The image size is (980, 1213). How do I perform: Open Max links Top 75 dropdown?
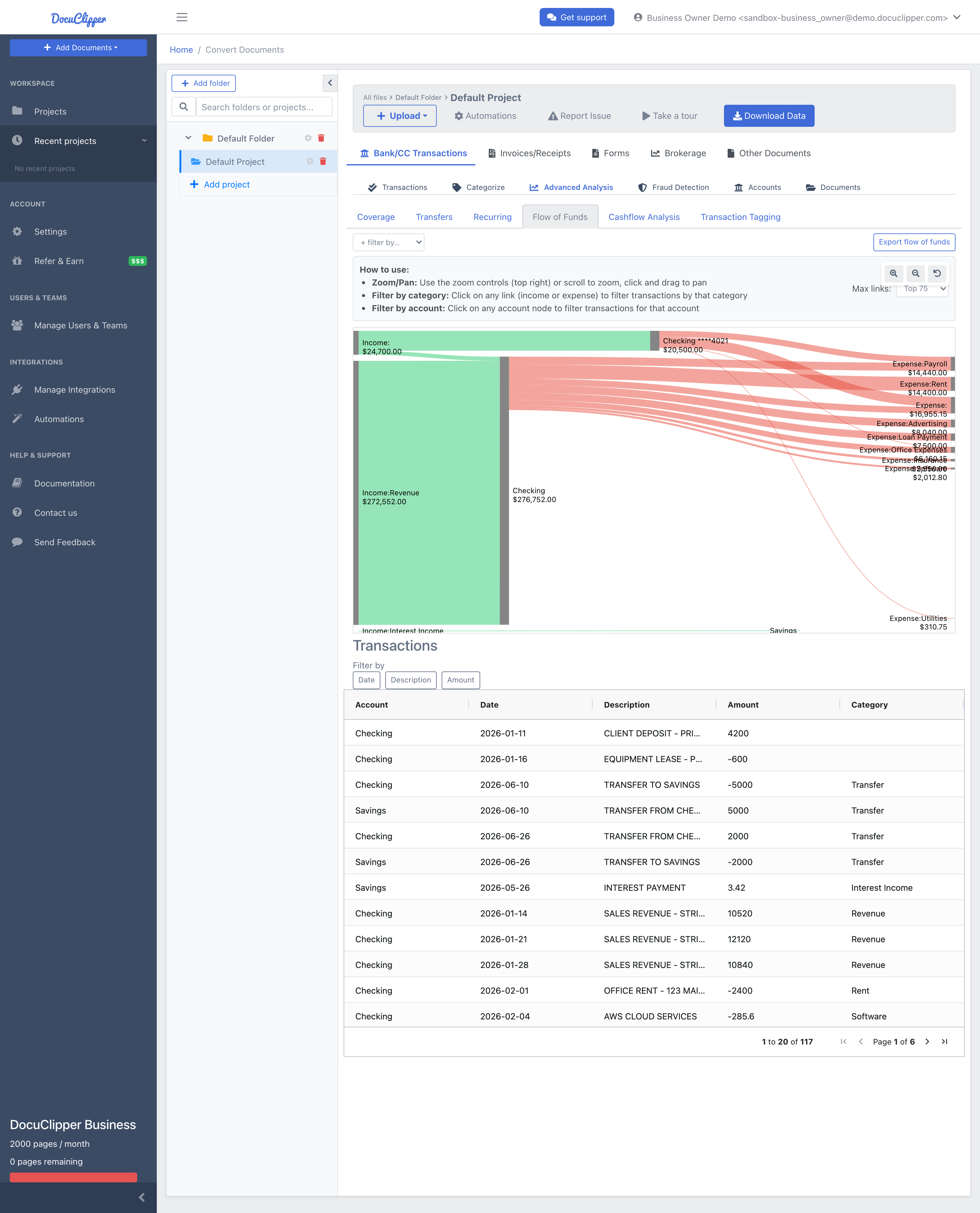(922, 289)
